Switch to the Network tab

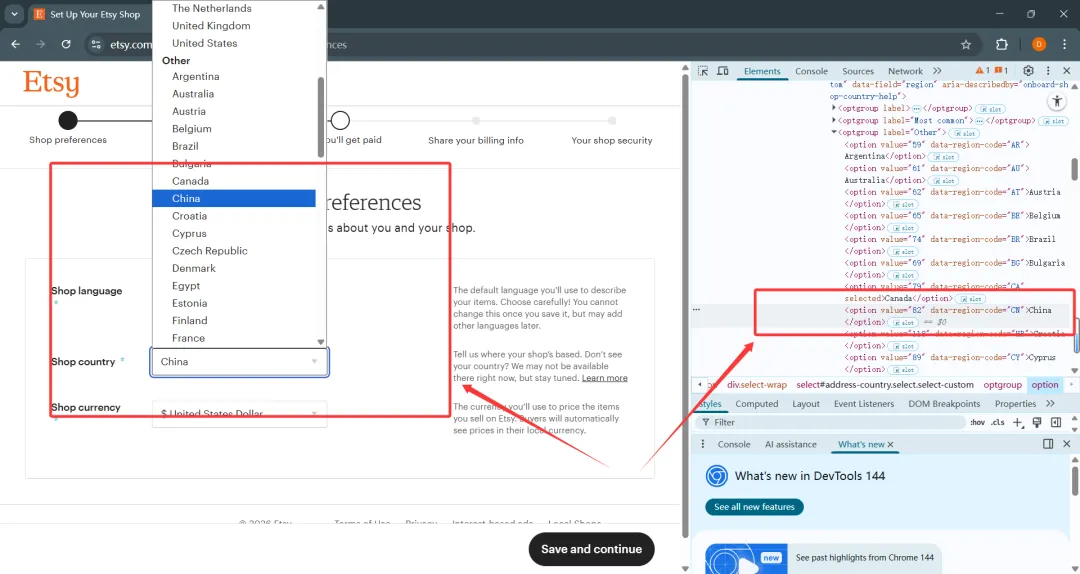tap(905, 71)
